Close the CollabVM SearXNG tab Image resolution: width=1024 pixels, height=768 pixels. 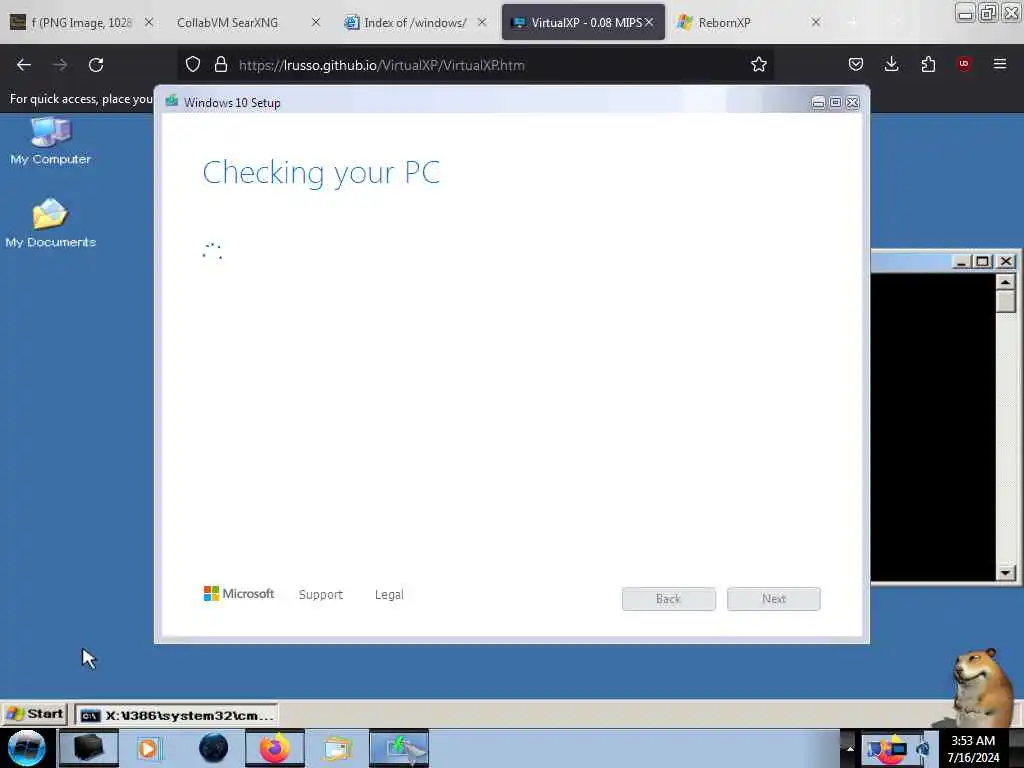click(315, 22)
